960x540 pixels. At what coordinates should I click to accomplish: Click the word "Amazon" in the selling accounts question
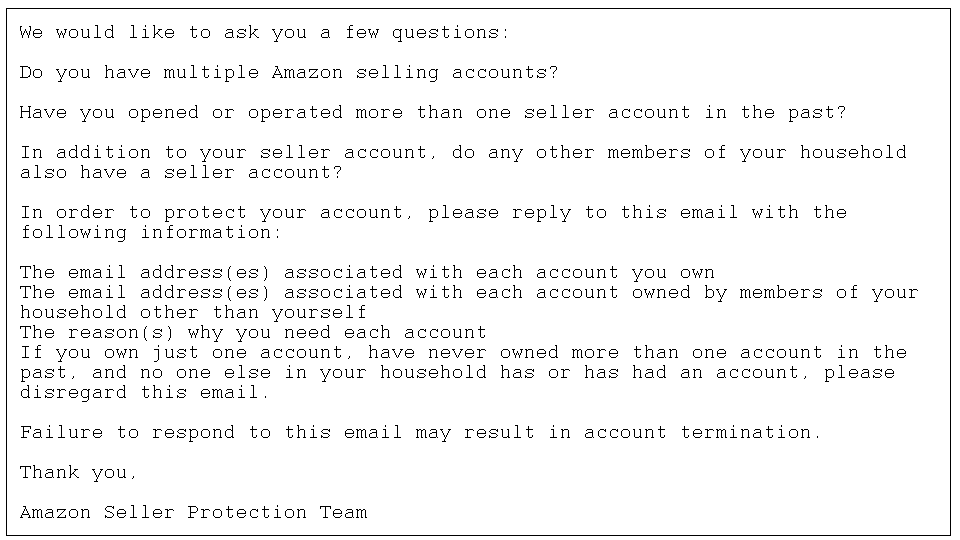tap(307, 72)
